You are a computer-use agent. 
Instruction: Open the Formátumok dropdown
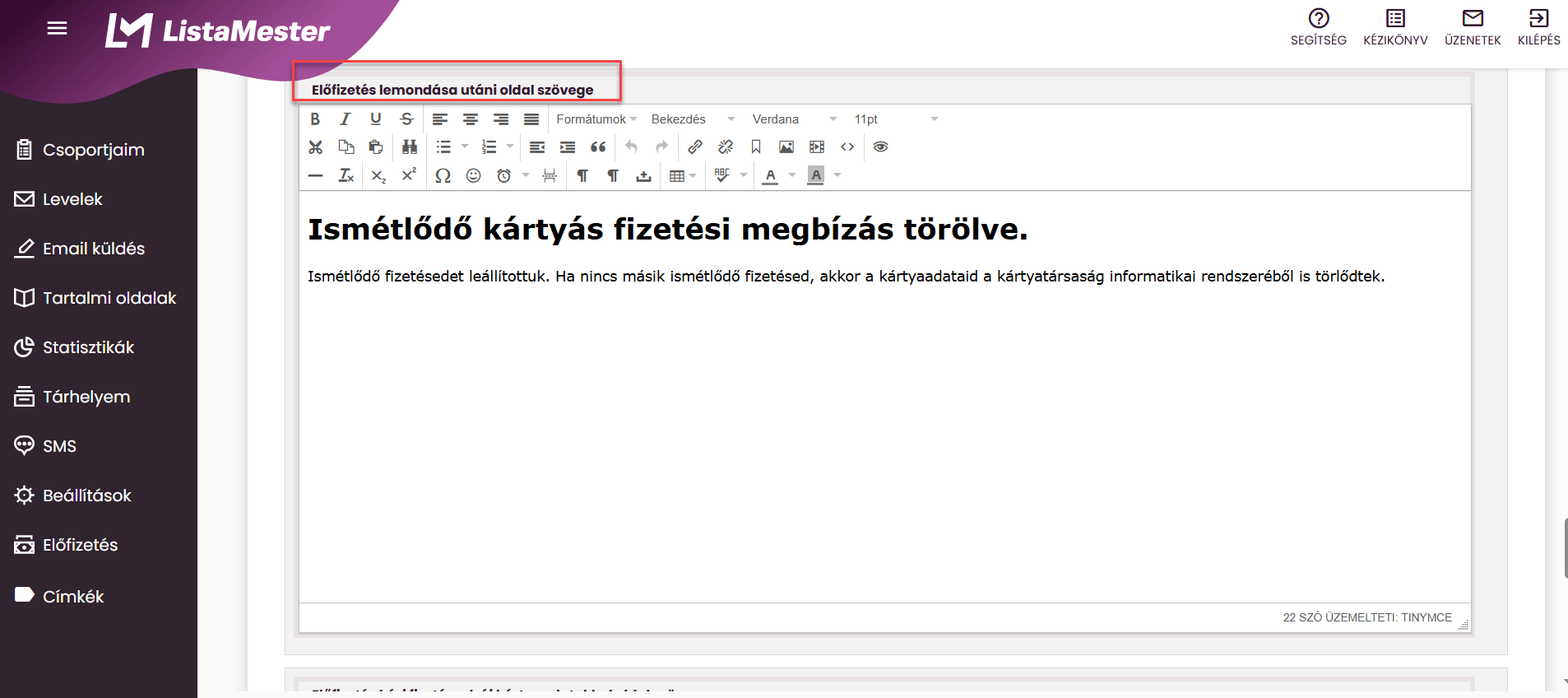[596, 119]
